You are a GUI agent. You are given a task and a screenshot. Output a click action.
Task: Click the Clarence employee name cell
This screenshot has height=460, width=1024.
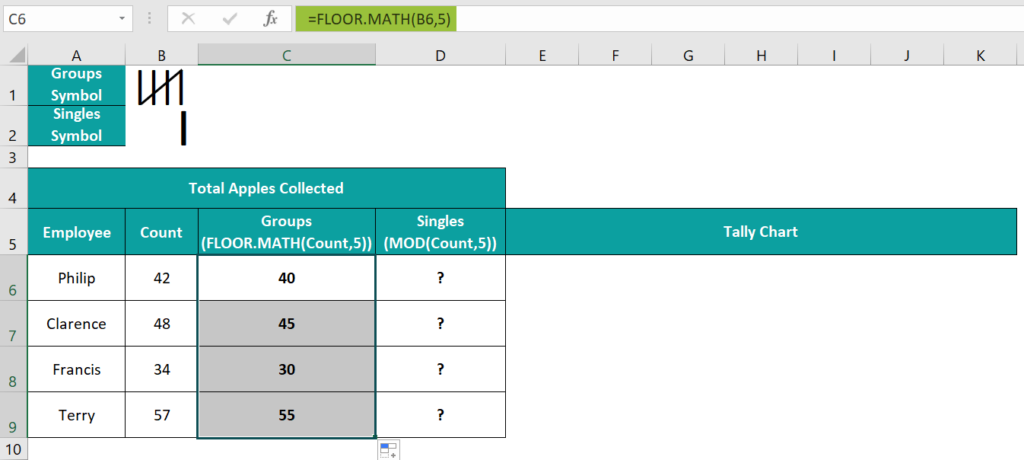tap(76, 324)
